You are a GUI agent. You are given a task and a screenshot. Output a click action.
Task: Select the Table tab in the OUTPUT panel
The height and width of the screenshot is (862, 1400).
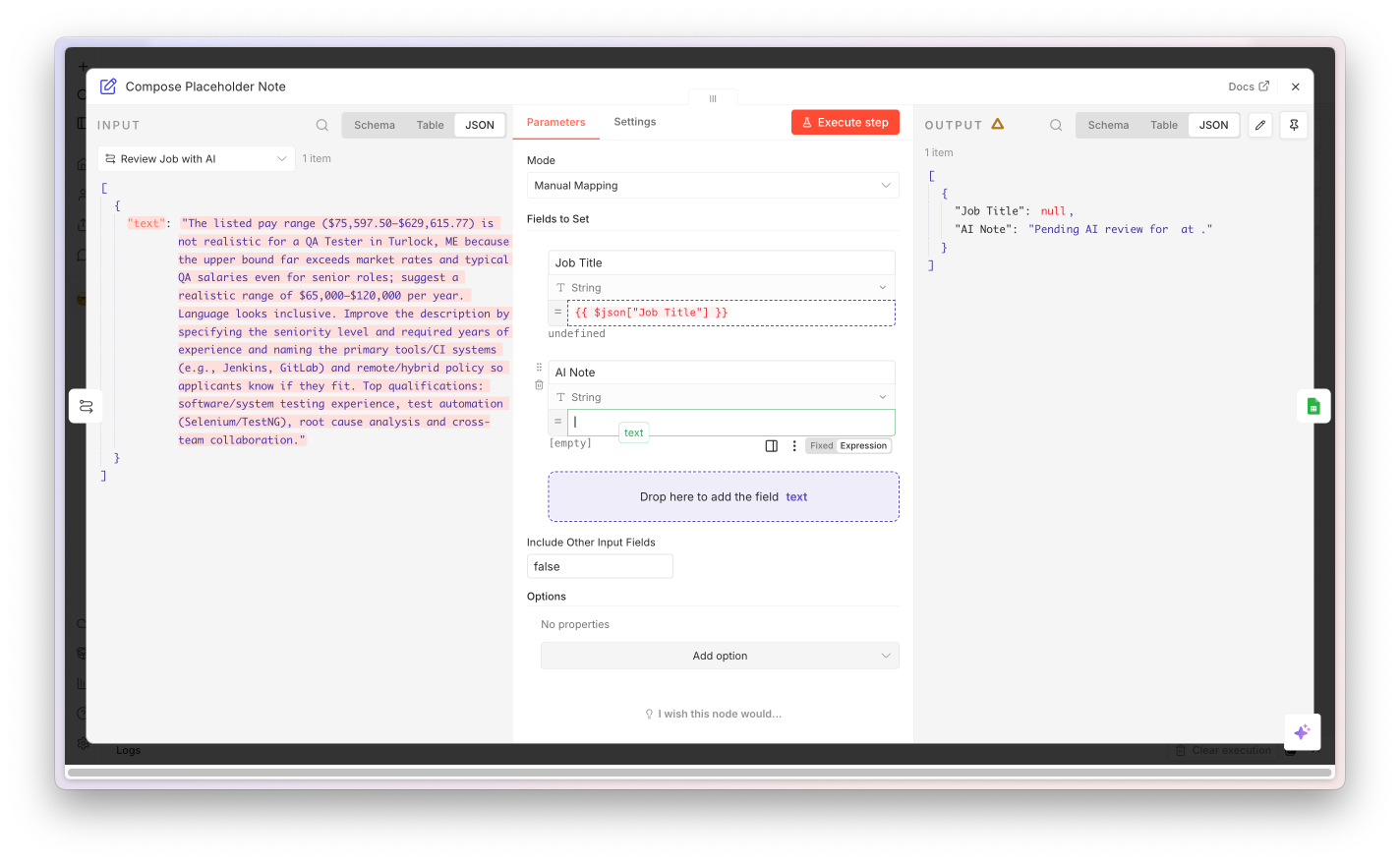(x=1164, y=125)
